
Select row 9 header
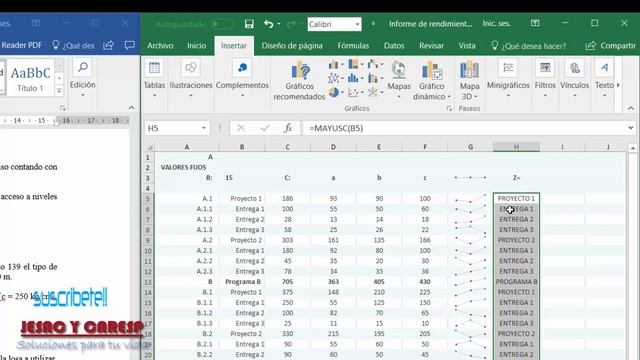[x=148, y=240]
